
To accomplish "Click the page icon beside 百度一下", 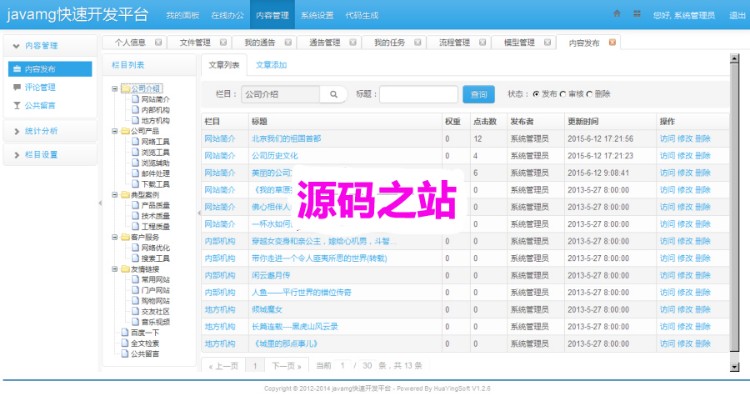I will [x=125, y=332].
